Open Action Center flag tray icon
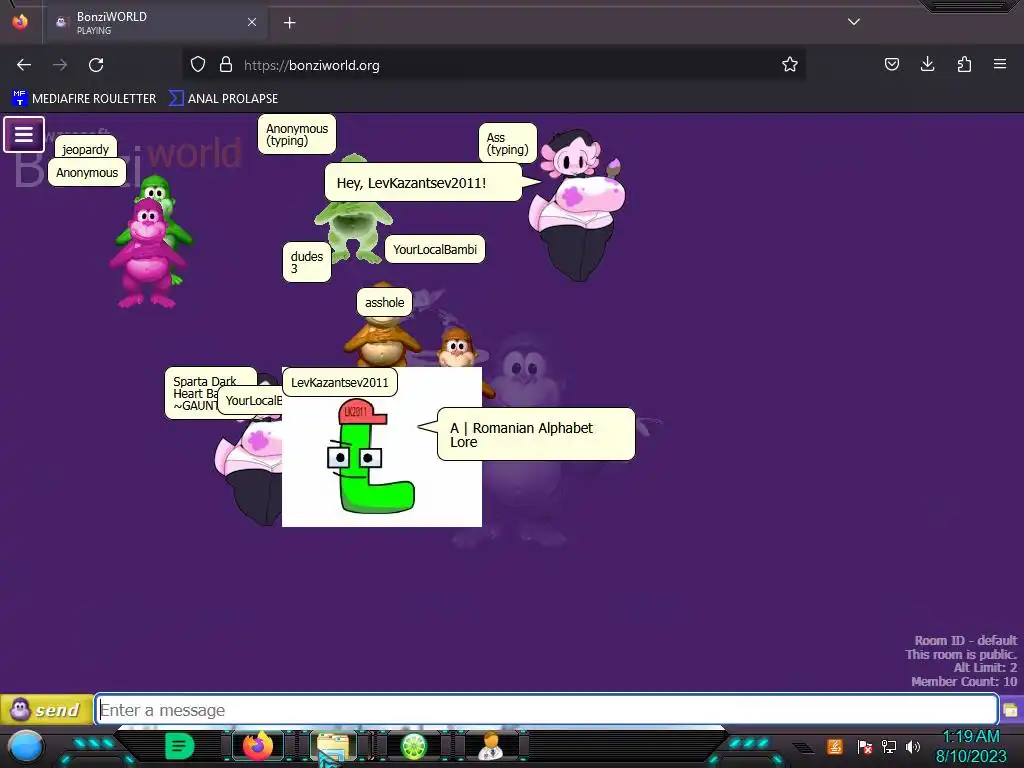This screenshot has width=1024, height=768. (865, 746)
